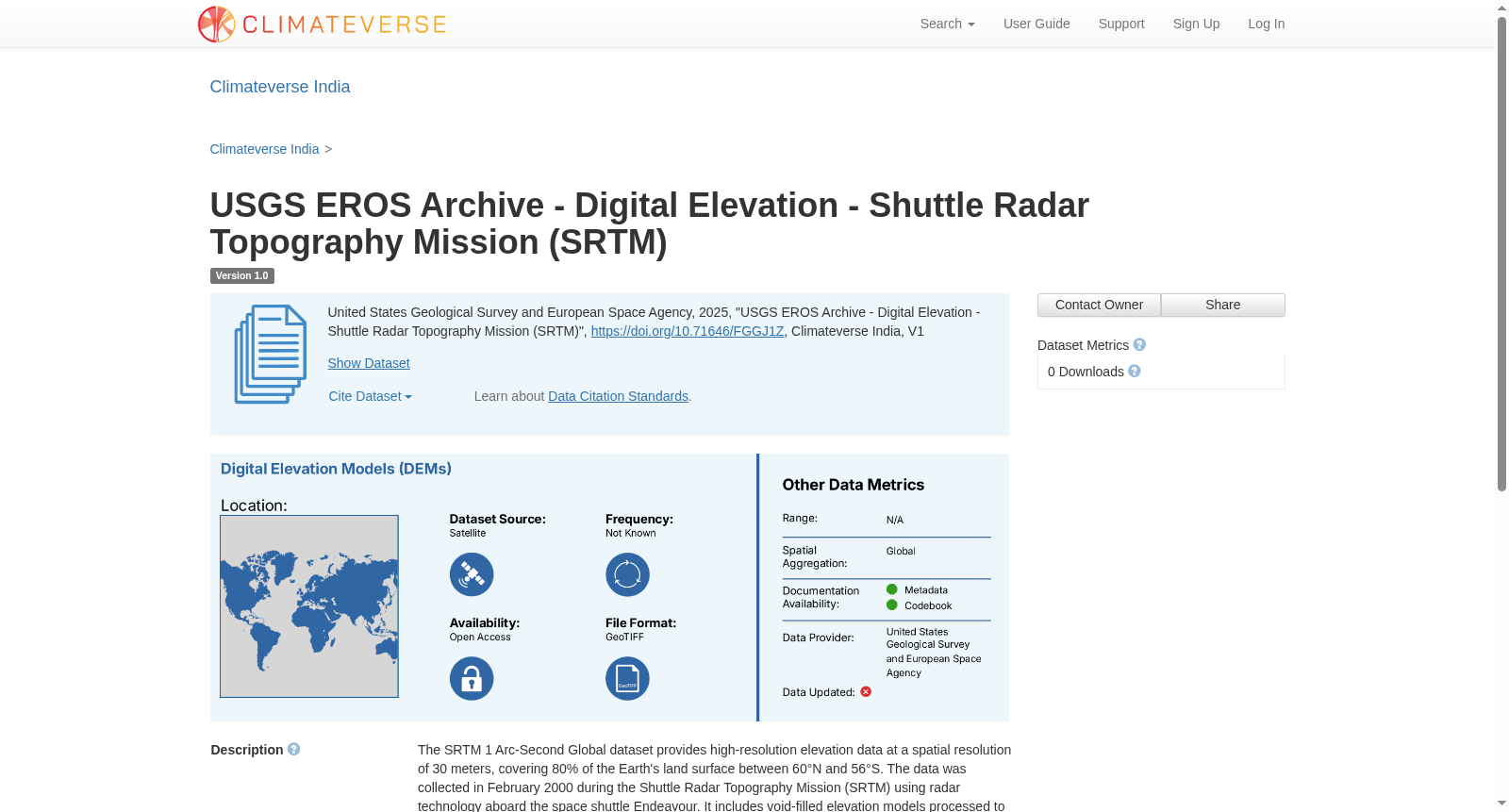The width and height of the screenshot is (1509, 812).
Task: Click the Contact Owner button
Action: tap(1099, 305)
